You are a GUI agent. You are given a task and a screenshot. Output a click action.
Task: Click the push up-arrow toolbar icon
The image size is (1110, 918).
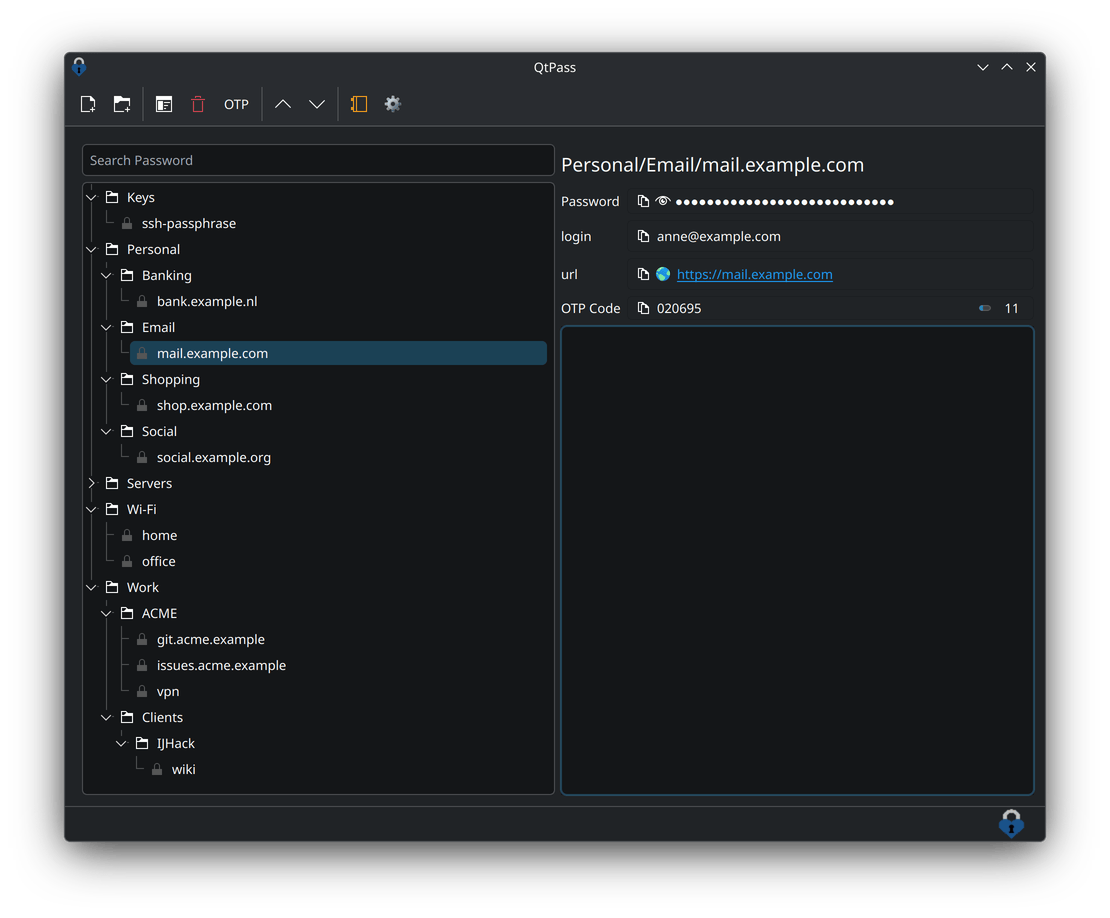tap(282, 104)
